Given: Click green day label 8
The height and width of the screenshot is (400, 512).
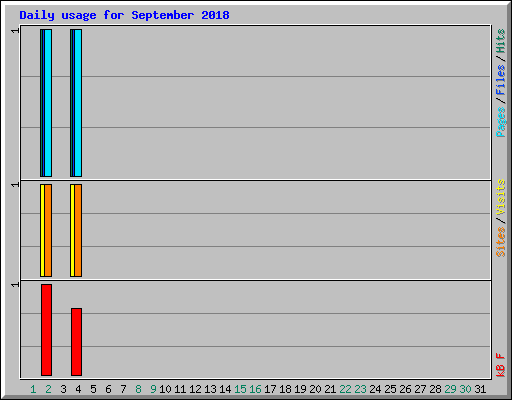Looking at the screenshot, I should pyautogui.click(x=138, y=389).
